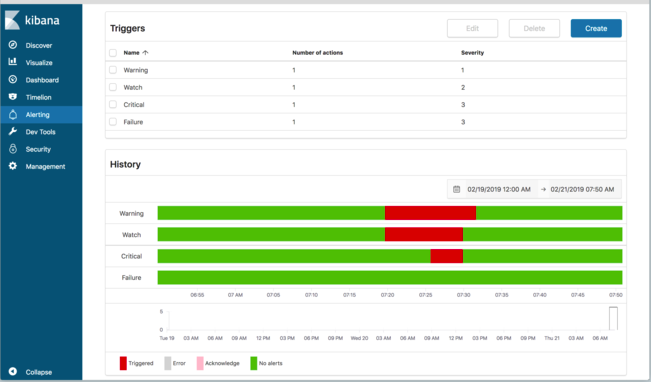Click the Watch name in triggers table
This screenshot has width=651, height=382.
pyautogui.click(x=133, y=88)
